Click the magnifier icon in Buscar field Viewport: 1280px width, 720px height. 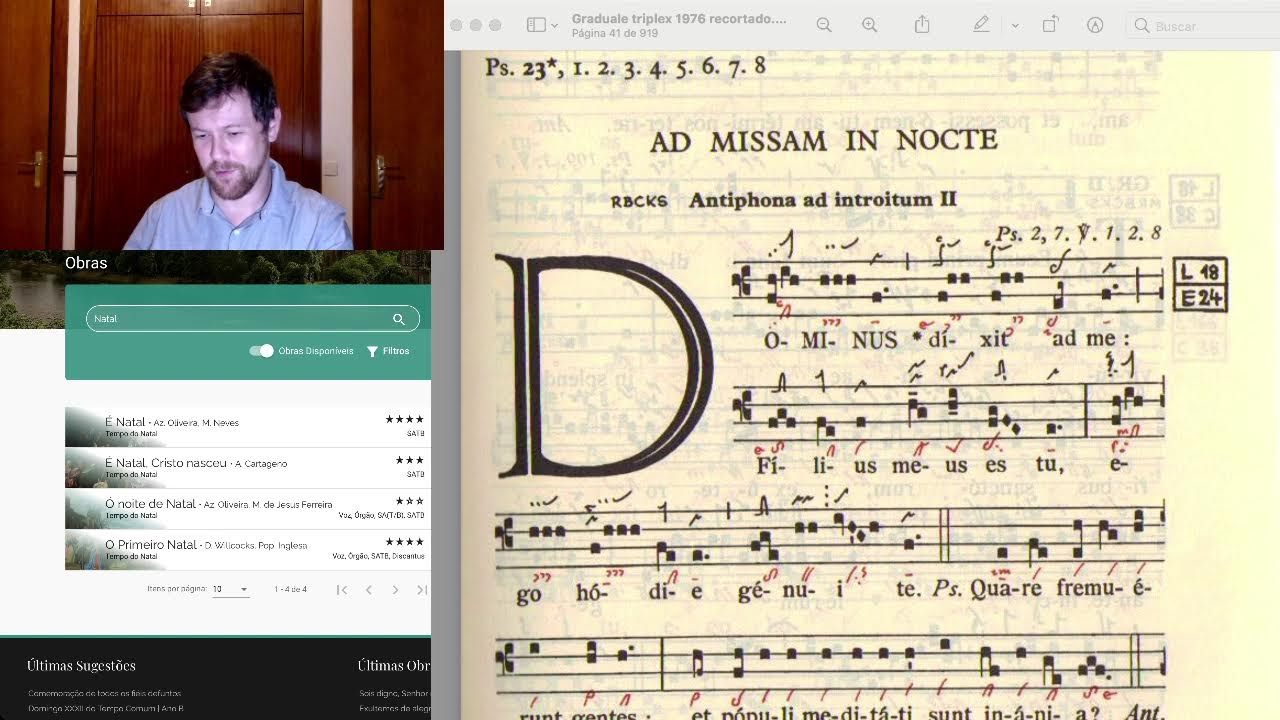tap(1142, 26)
